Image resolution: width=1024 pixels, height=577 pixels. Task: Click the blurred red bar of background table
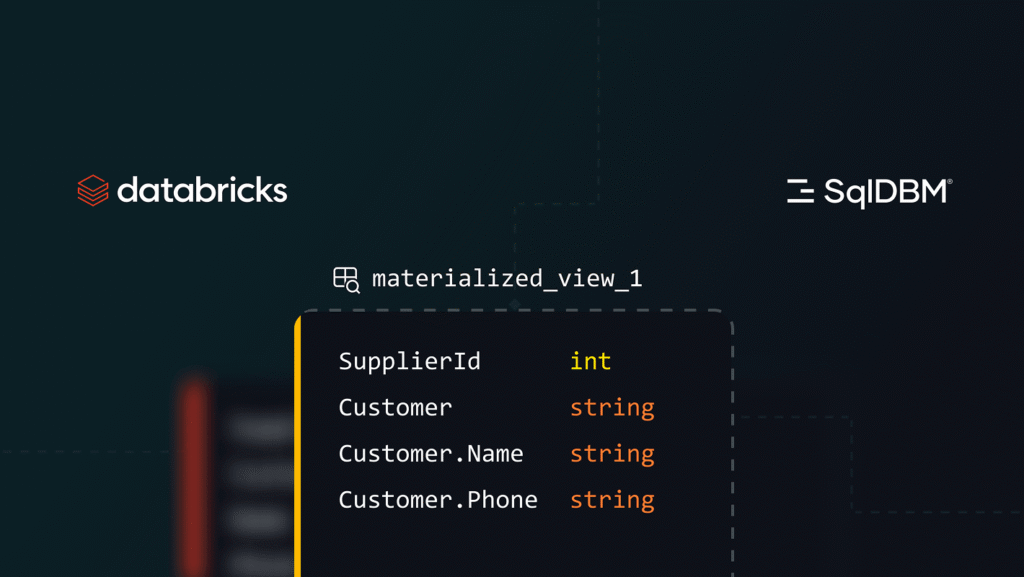(194, 476)
